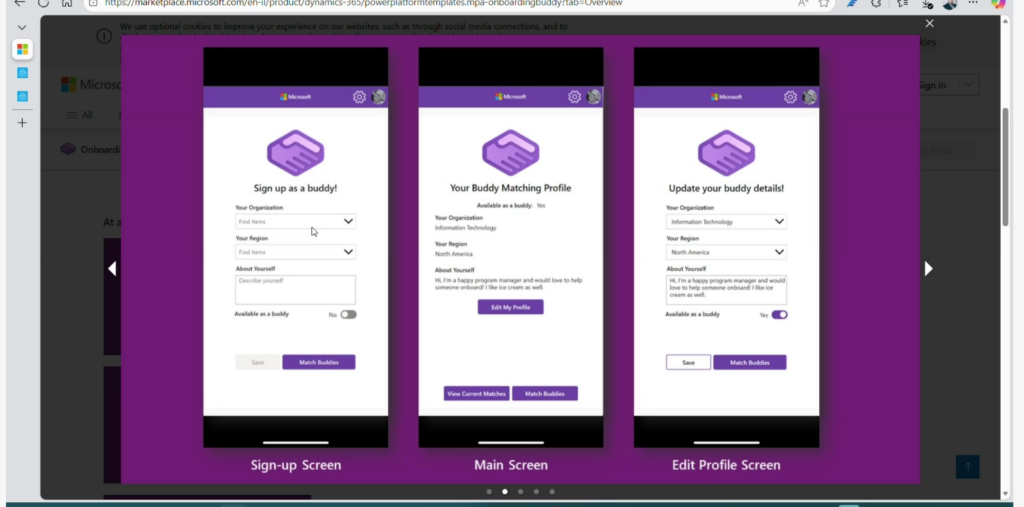
Task: Close the image gallery lightbox
Action: 929,24
